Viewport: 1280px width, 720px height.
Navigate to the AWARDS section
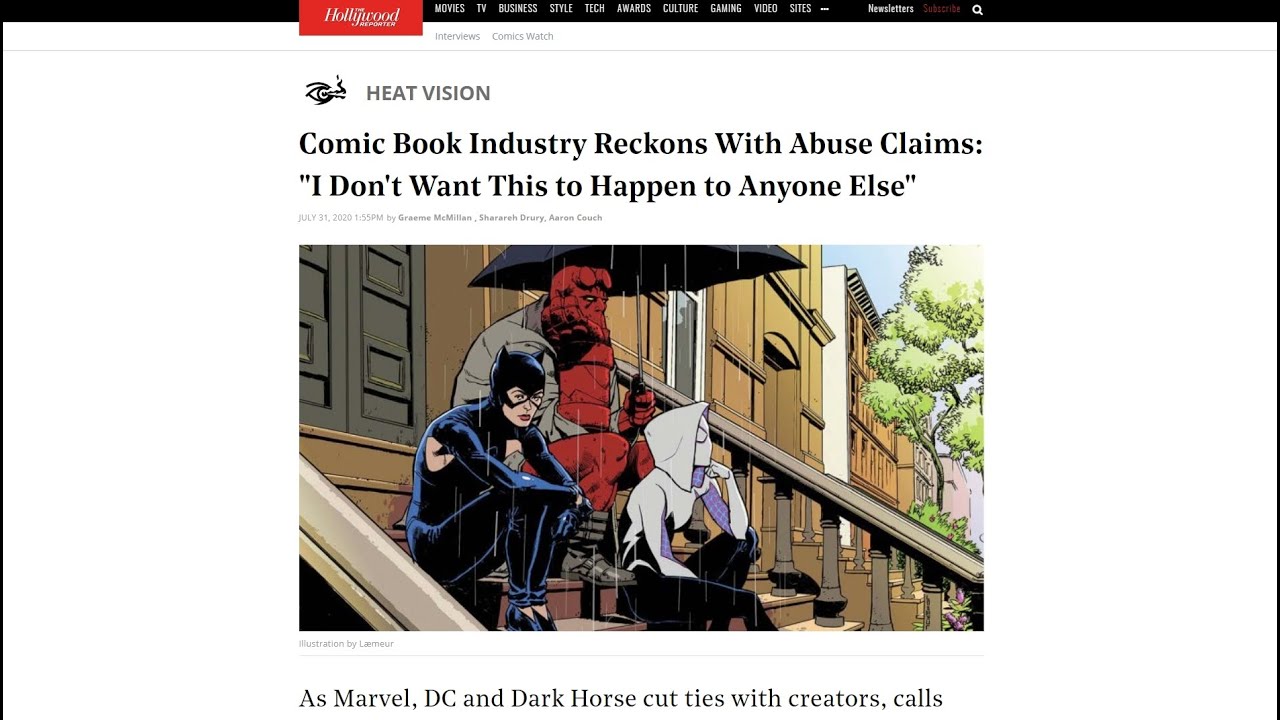(634, 8)
